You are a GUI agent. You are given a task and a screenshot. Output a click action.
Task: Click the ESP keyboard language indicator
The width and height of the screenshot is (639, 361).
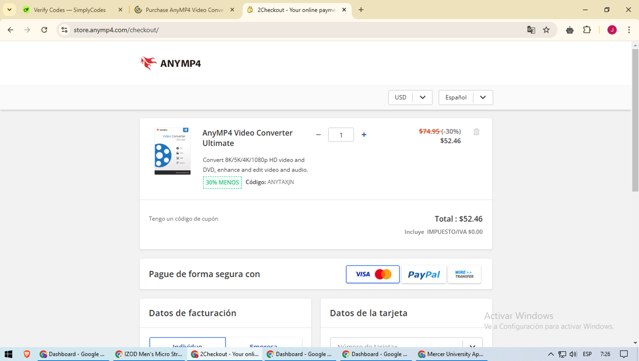pyautogui.click(x=587, y=354)
